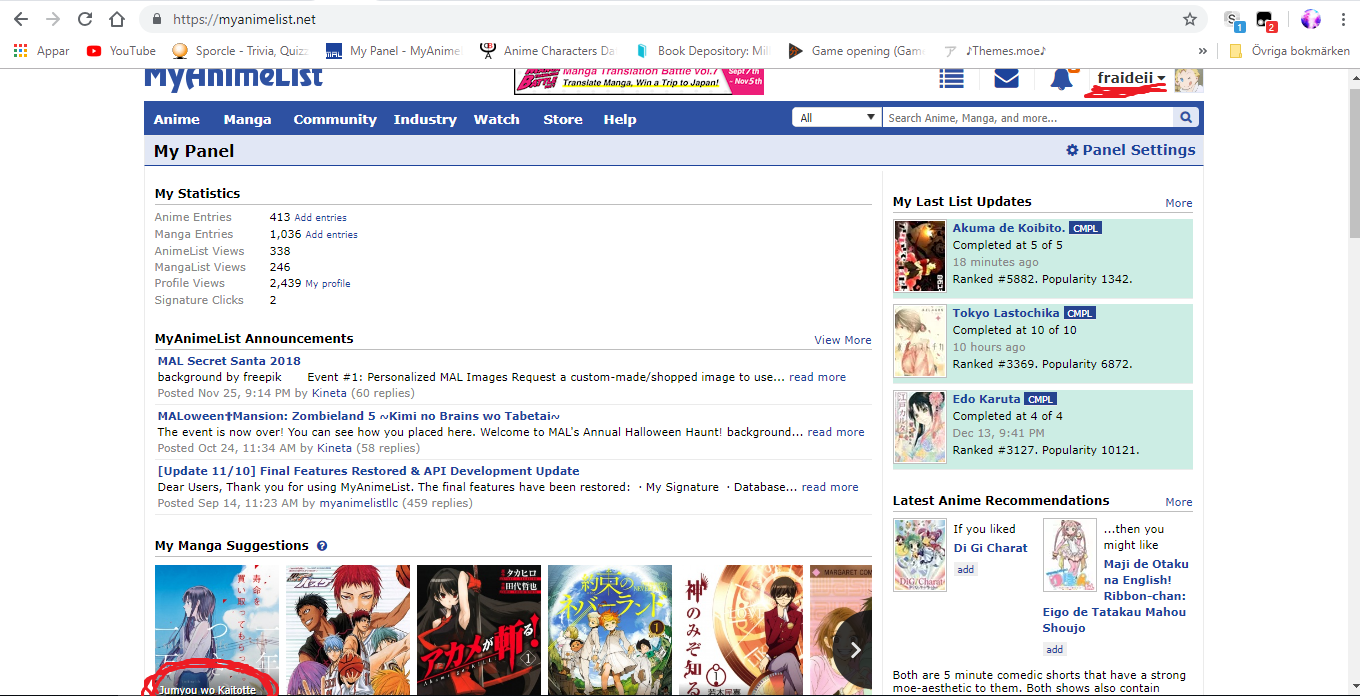Click More in Latest Anime Recommendations
1360x696 pixels.
click(1179, 502)
